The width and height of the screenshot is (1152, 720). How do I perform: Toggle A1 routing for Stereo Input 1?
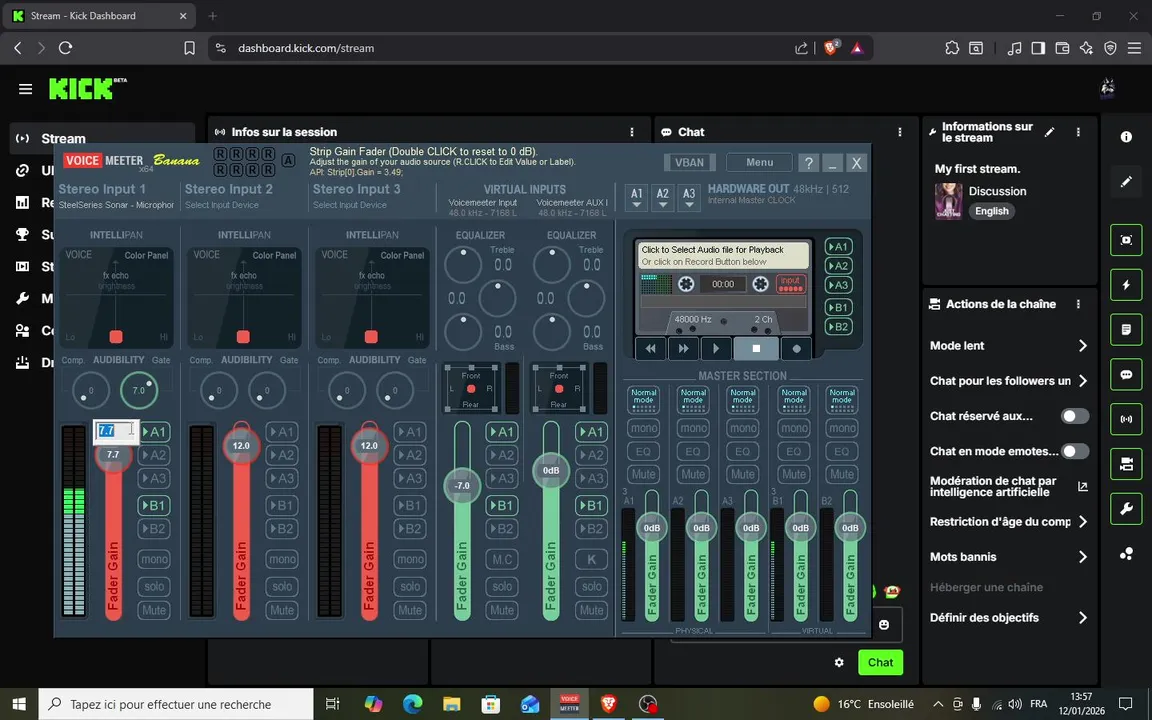click(154, 432)
